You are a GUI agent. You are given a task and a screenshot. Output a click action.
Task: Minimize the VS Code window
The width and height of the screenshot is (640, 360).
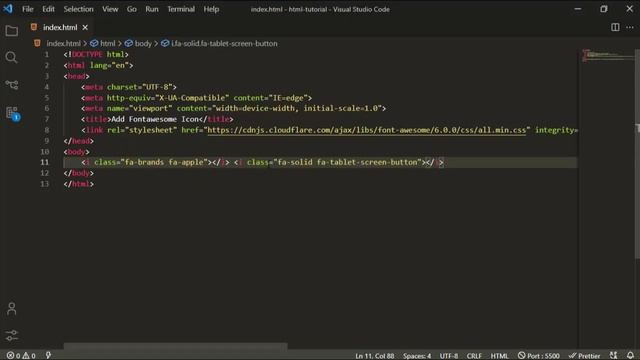(578, 9)
